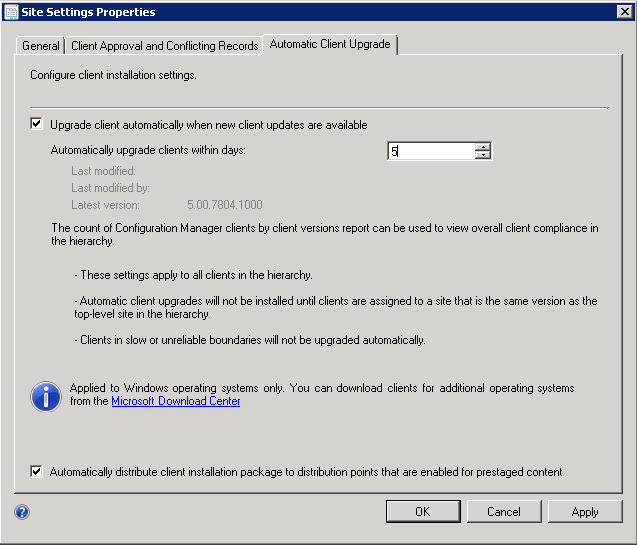
Task: Click 'Clients in slow or unreliable boundaries' note
Action: pos(250,340)
